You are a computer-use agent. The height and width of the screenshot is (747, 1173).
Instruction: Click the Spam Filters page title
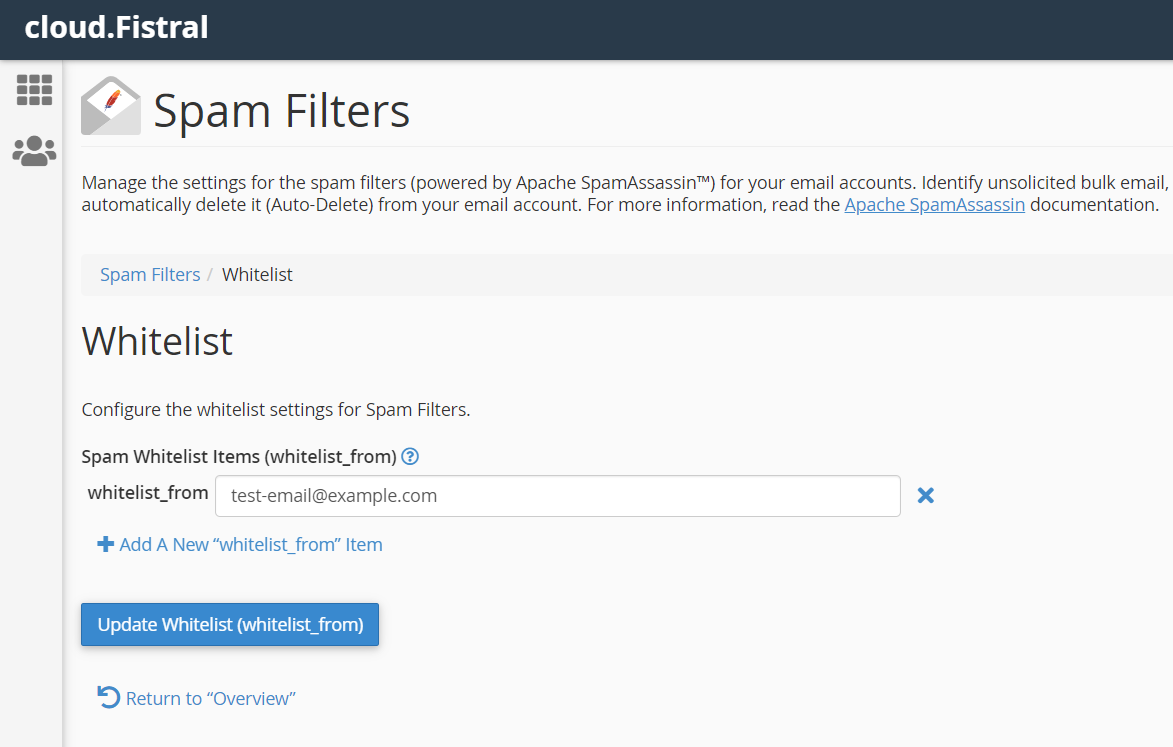[x=281, y=111]
